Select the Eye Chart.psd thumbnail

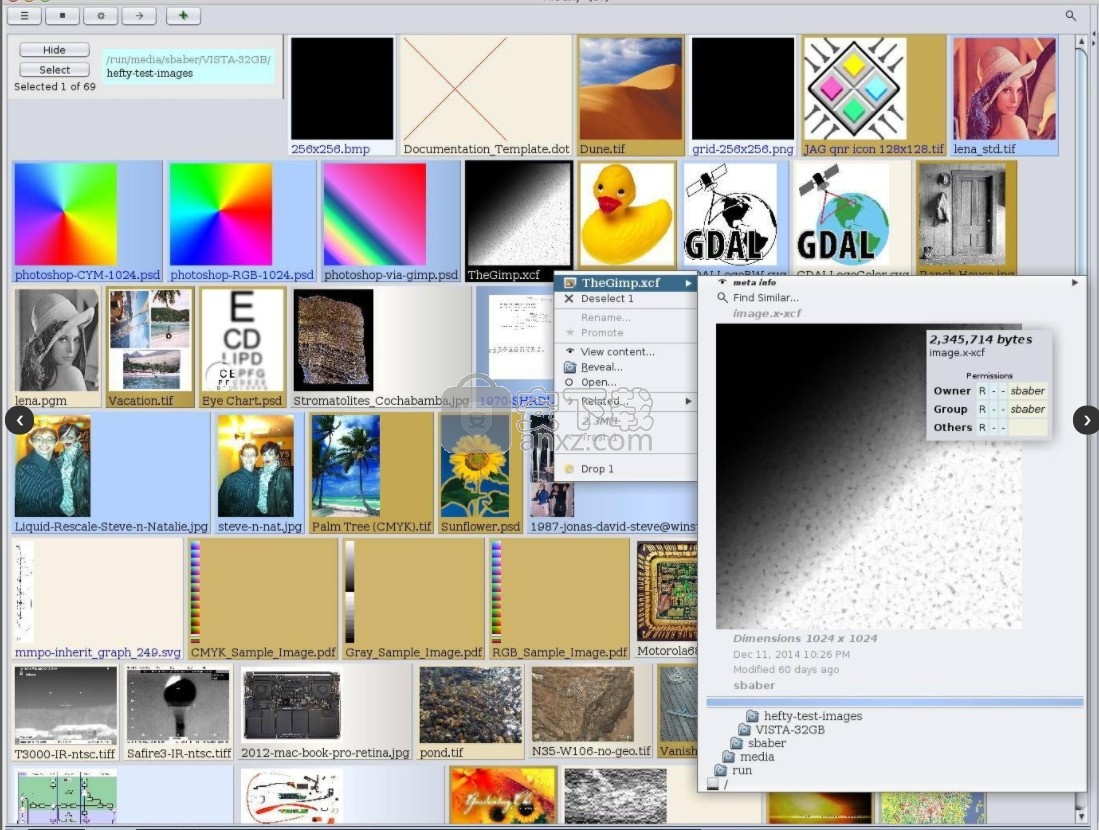pos(243,341)
